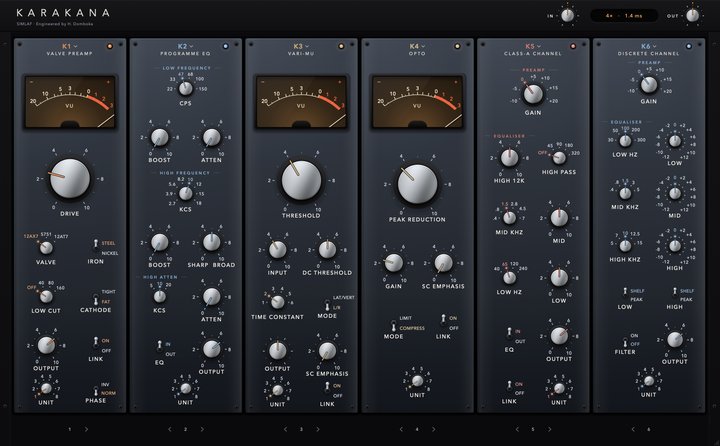Move slot 3 to the right
720x446 pixels.
click(x=318, y=429)
